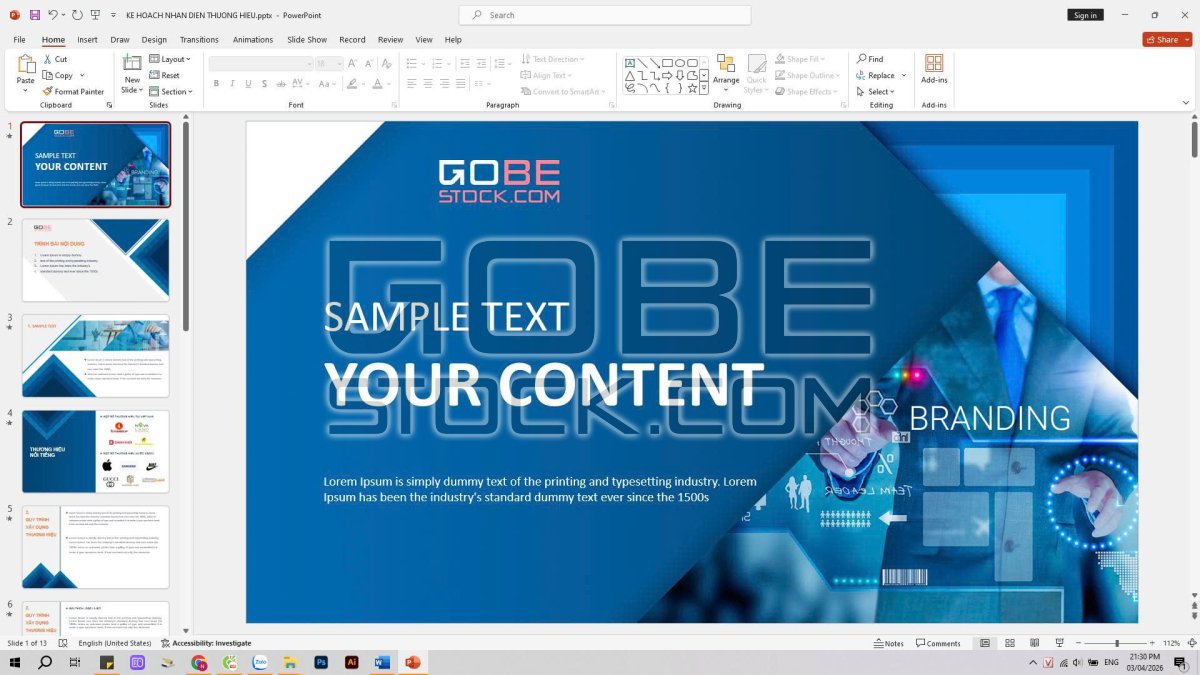Switch to Normal view icon in status bar
The image size is (1200, 675).
985,643
